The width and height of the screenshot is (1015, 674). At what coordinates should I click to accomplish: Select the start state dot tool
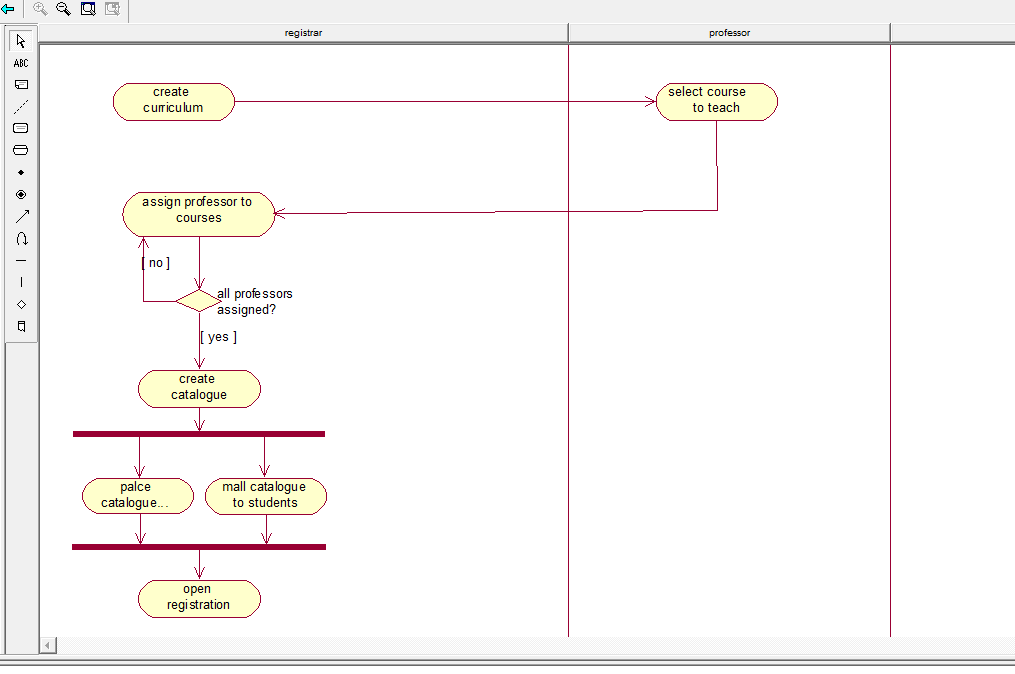click(x=21, y=172)
